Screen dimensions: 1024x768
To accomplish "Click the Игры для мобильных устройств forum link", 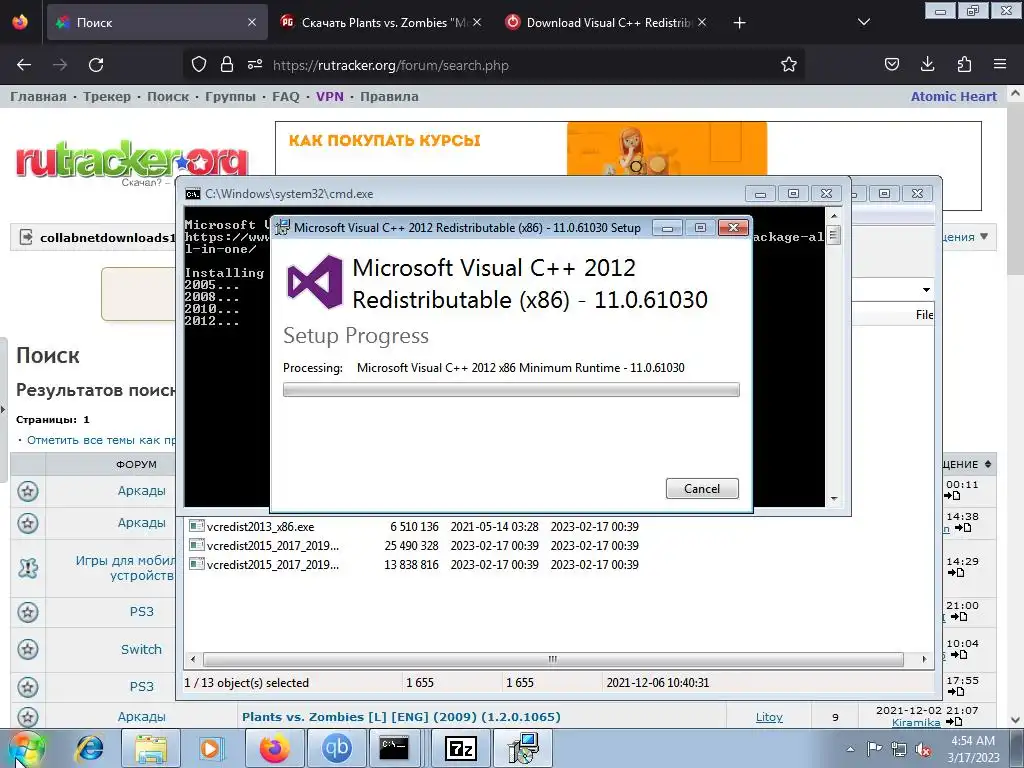I will point(125,568).
